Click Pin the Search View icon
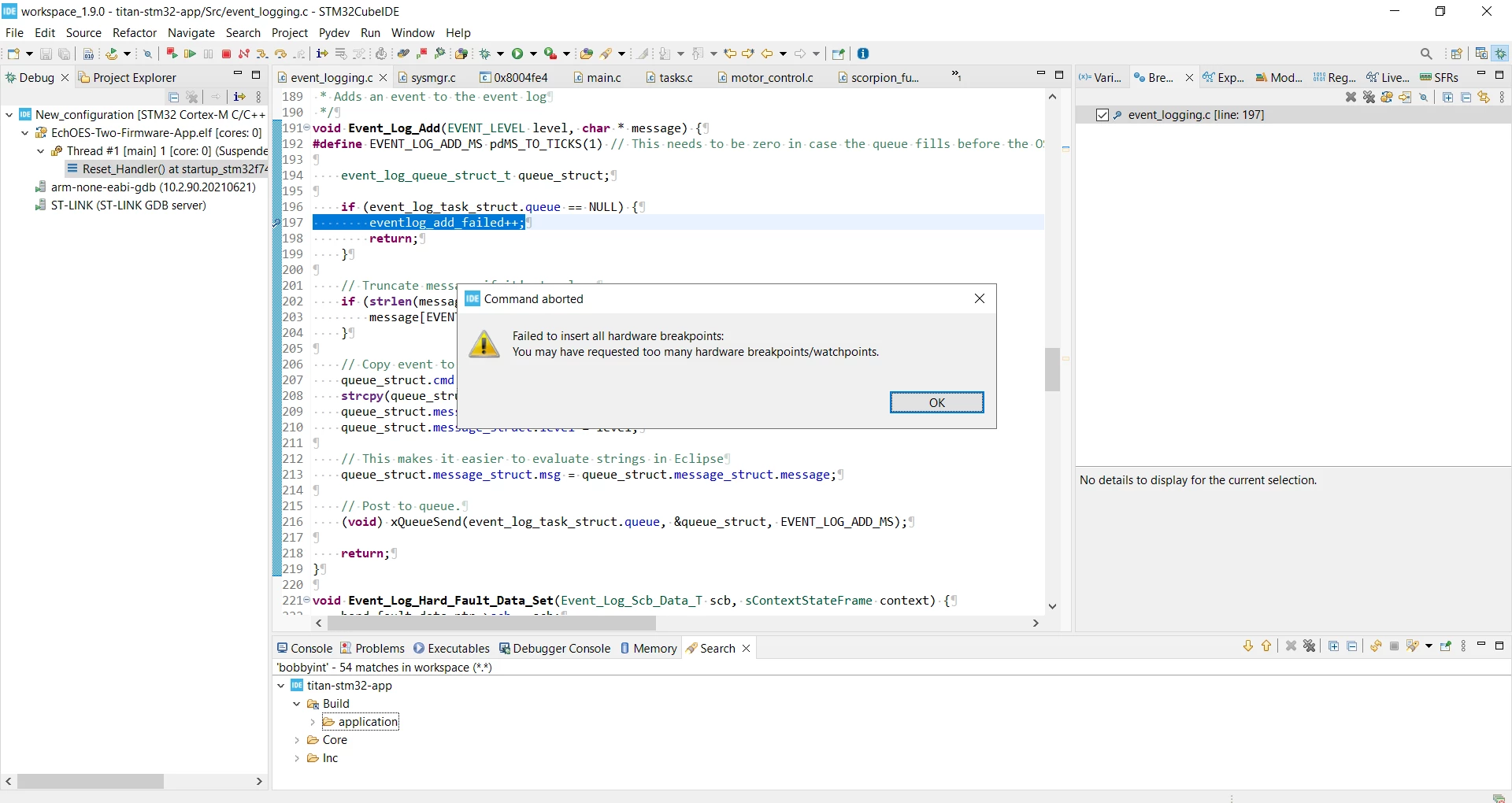1512x803 pixels. (1446, 646)
